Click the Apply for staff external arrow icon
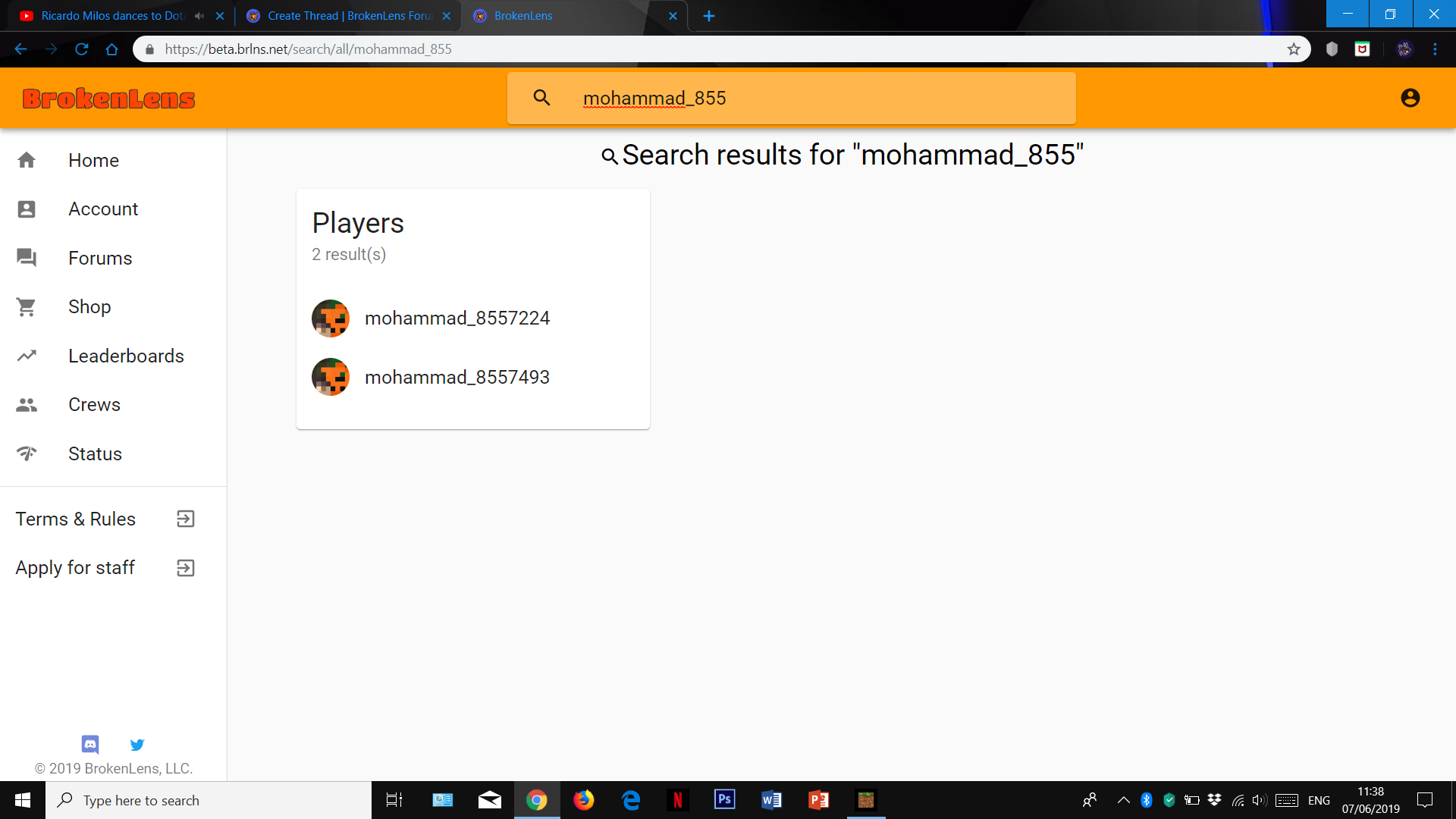 point(186,568)
